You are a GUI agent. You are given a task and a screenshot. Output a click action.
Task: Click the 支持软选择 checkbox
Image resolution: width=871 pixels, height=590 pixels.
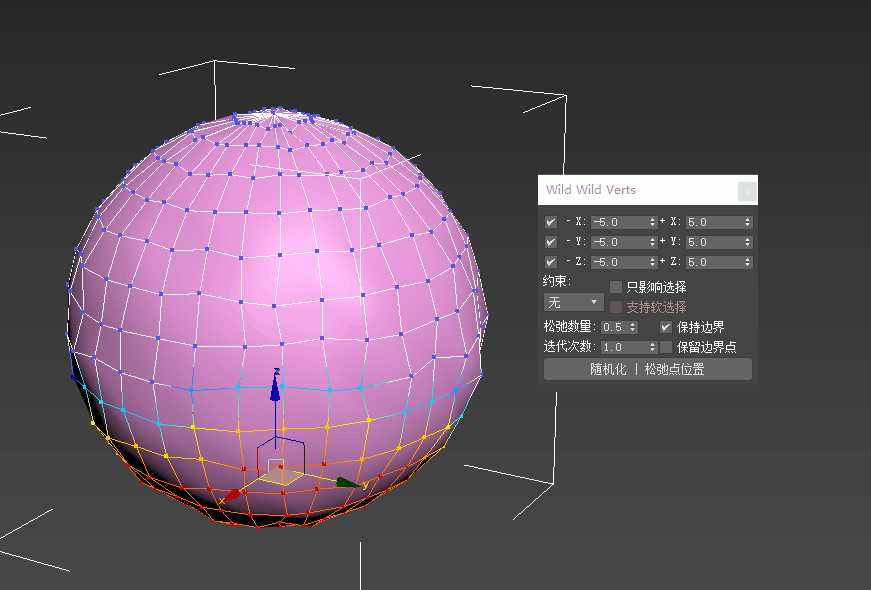615,307
